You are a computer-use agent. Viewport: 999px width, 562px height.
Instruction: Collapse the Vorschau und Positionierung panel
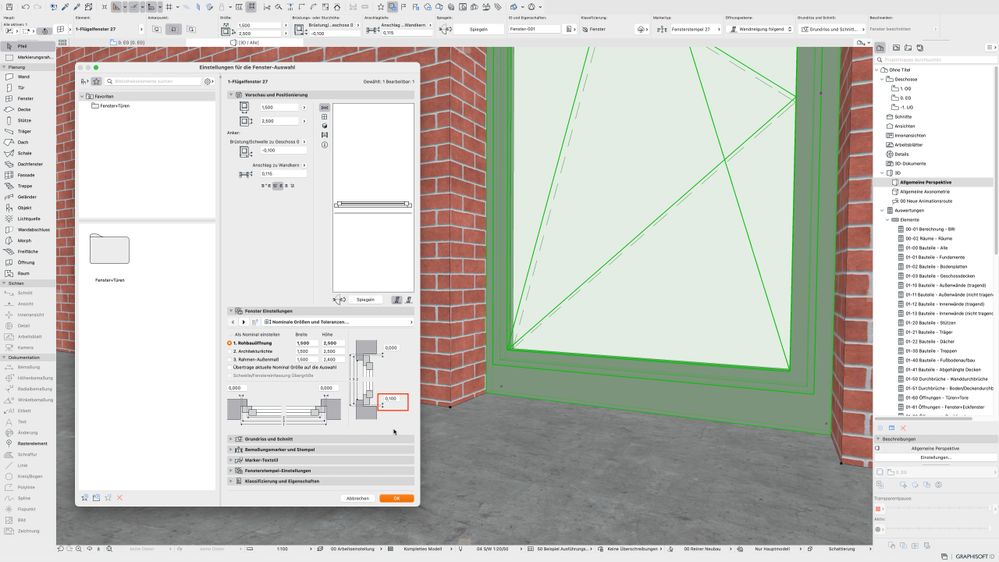click(231, 94)
